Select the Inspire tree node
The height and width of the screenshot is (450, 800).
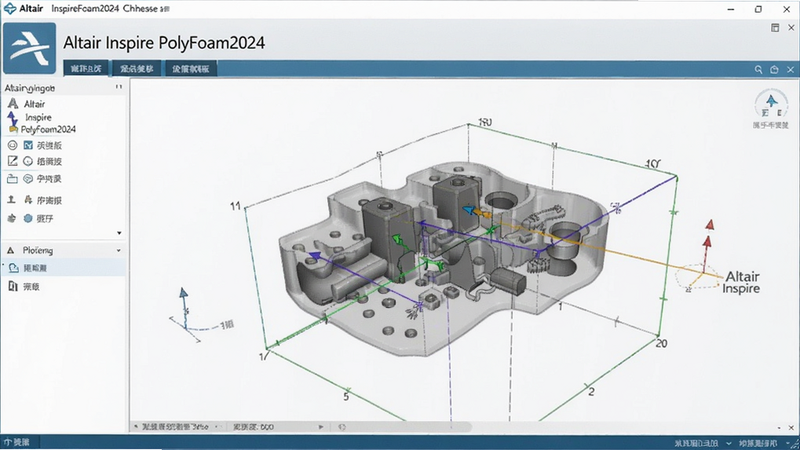point(30,117)
